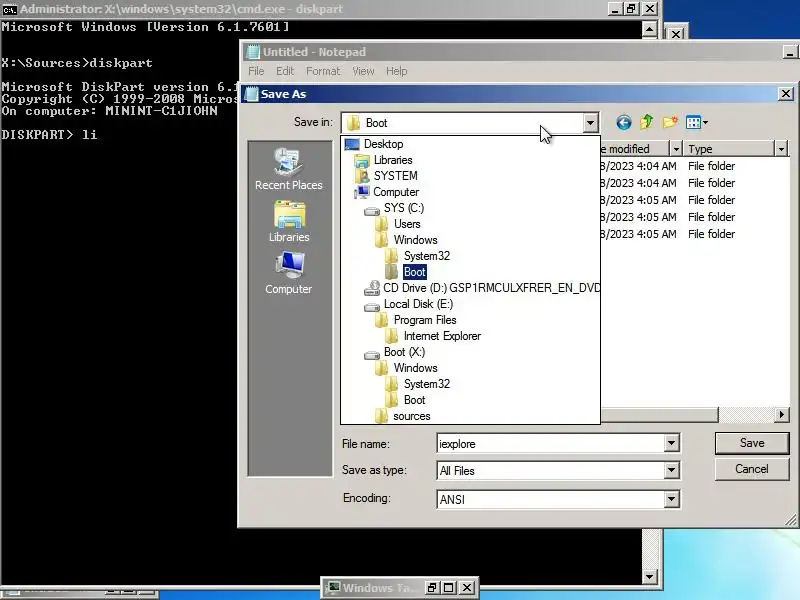Click the Save button
This screenshot has width=800, height=600.
pos(752,443)
